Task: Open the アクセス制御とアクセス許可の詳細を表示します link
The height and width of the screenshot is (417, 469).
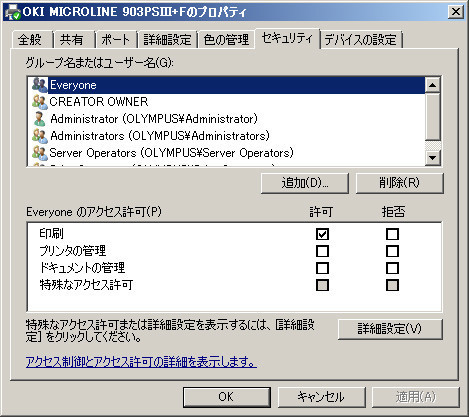Action: pos(141,362)
